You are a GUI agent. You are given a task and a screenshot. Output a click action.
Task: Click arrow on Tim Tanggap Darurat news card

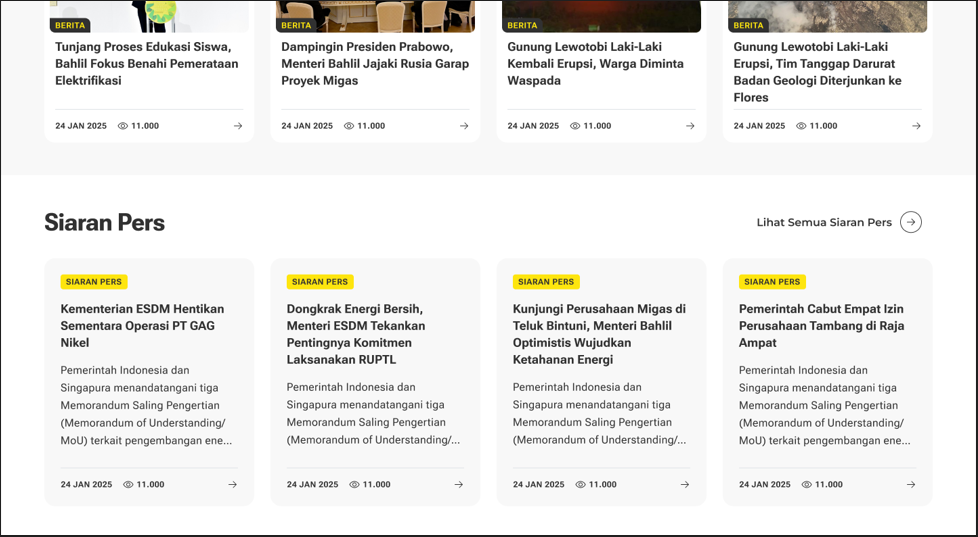(x=916, y=126)
